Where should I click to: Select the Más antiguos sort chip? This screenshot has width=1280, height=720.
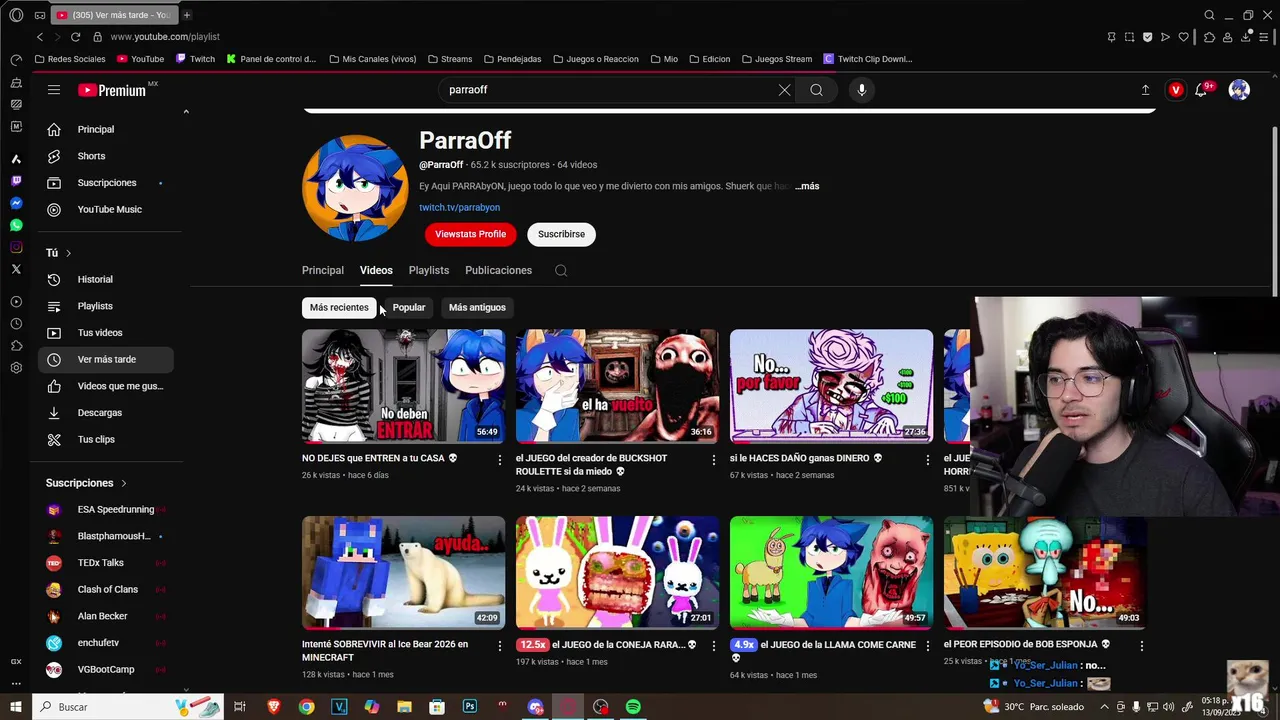(477, 307)
